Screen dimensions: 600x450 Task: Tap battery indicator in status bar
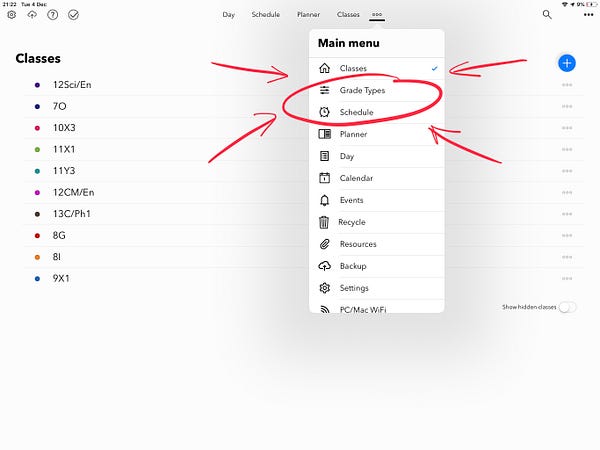coord(591,4)
